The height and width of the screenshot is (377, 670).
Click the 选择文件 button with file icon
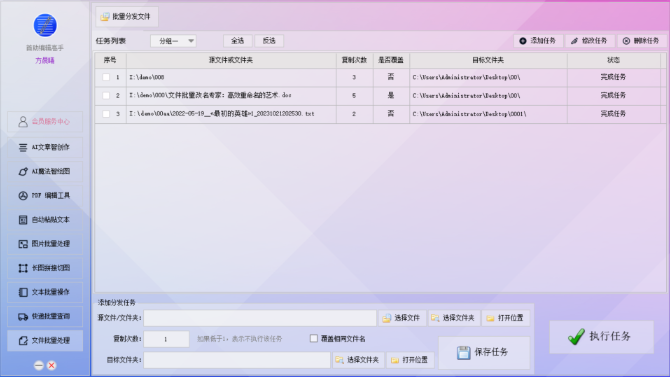pos(402,318)
